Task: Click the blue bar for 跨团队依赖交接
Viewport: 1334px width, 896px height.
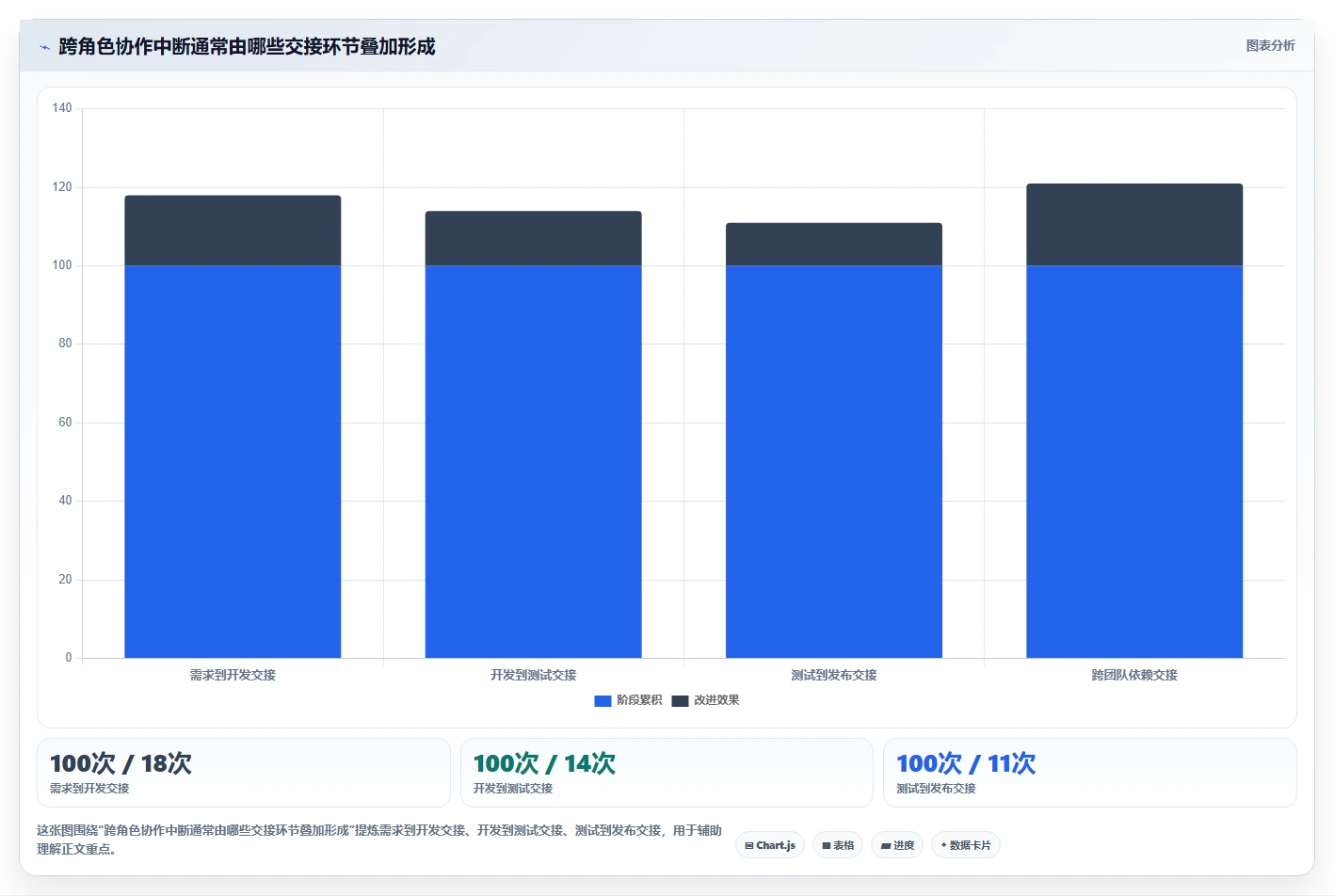Action: pos(1134,461)
